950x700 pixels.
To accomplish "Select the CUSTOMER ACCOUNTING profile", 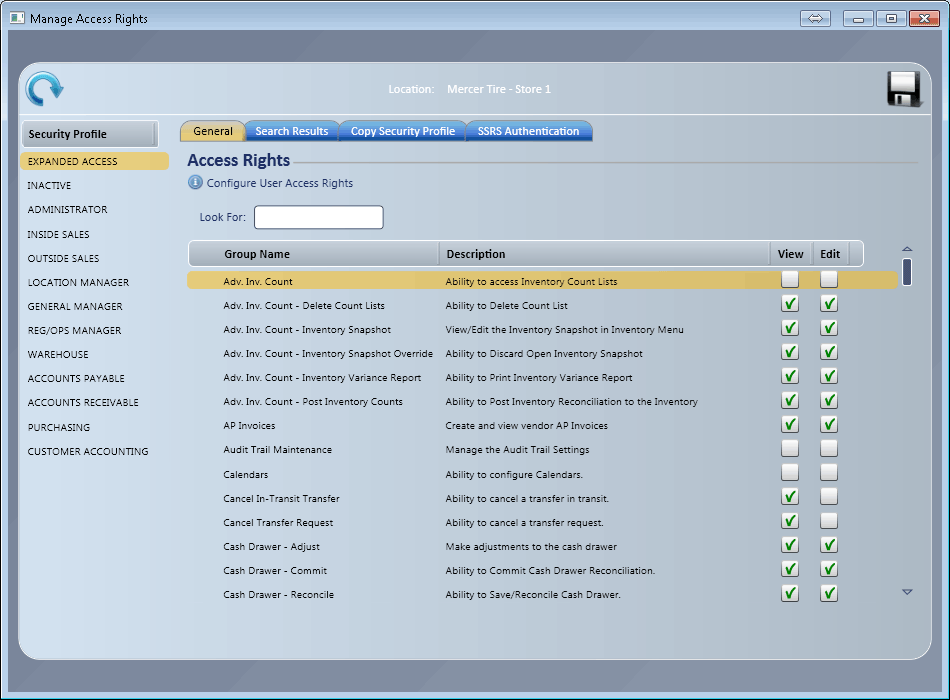I will coord(88,452).
